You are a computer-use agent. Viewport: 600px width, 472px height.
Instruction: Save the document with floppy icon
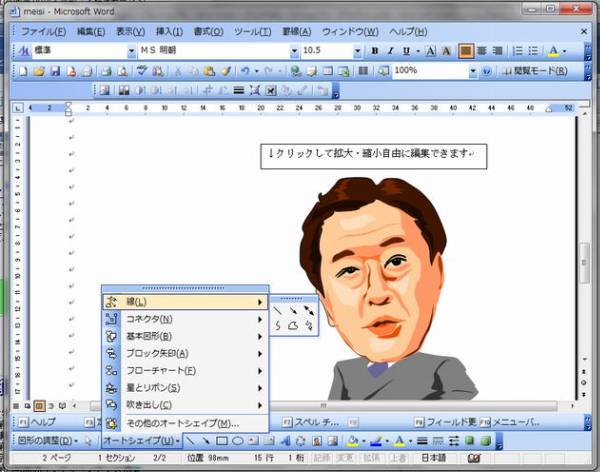[55, 71]
